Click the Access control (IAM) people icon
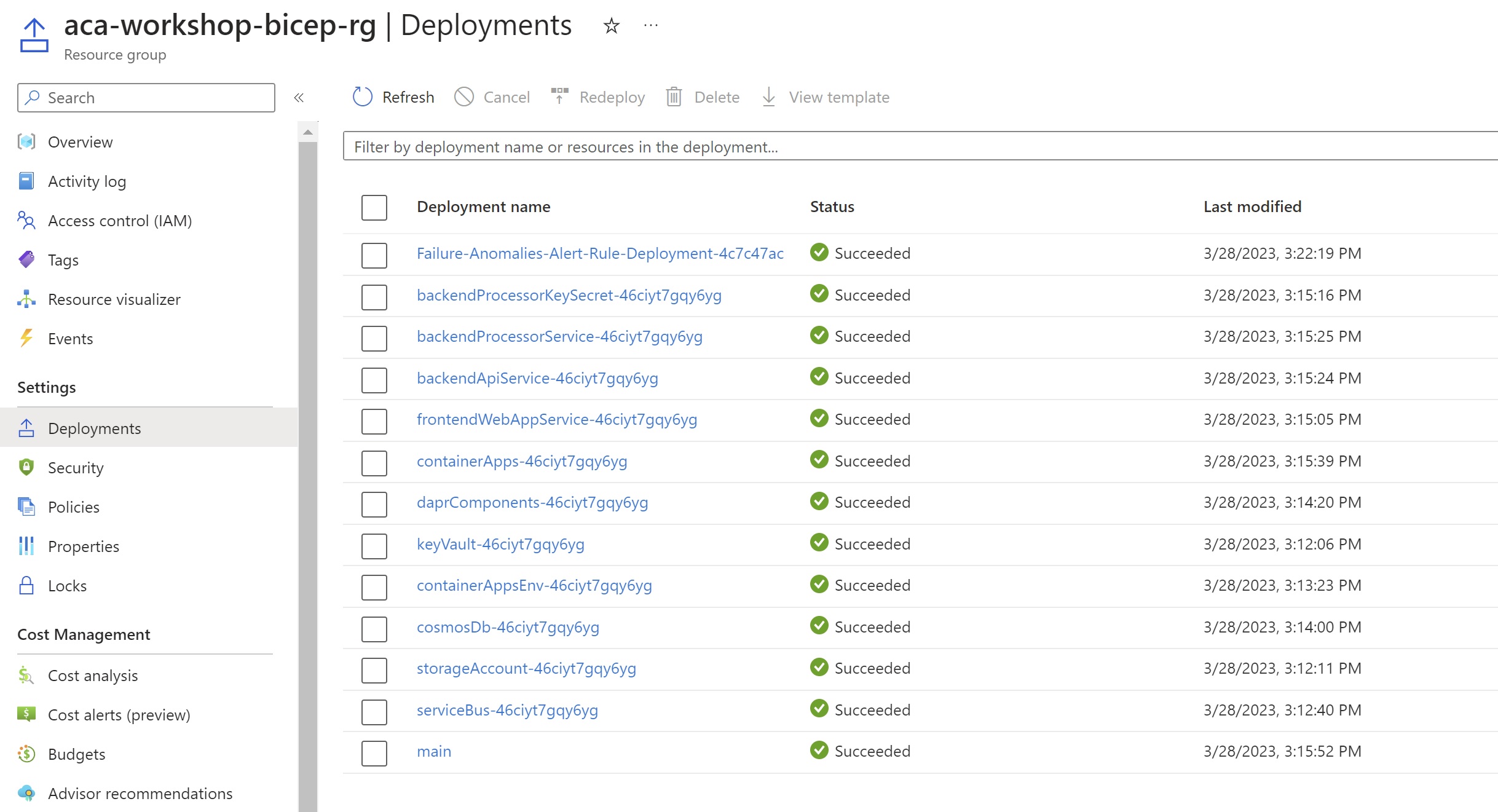 coord(26,220)
